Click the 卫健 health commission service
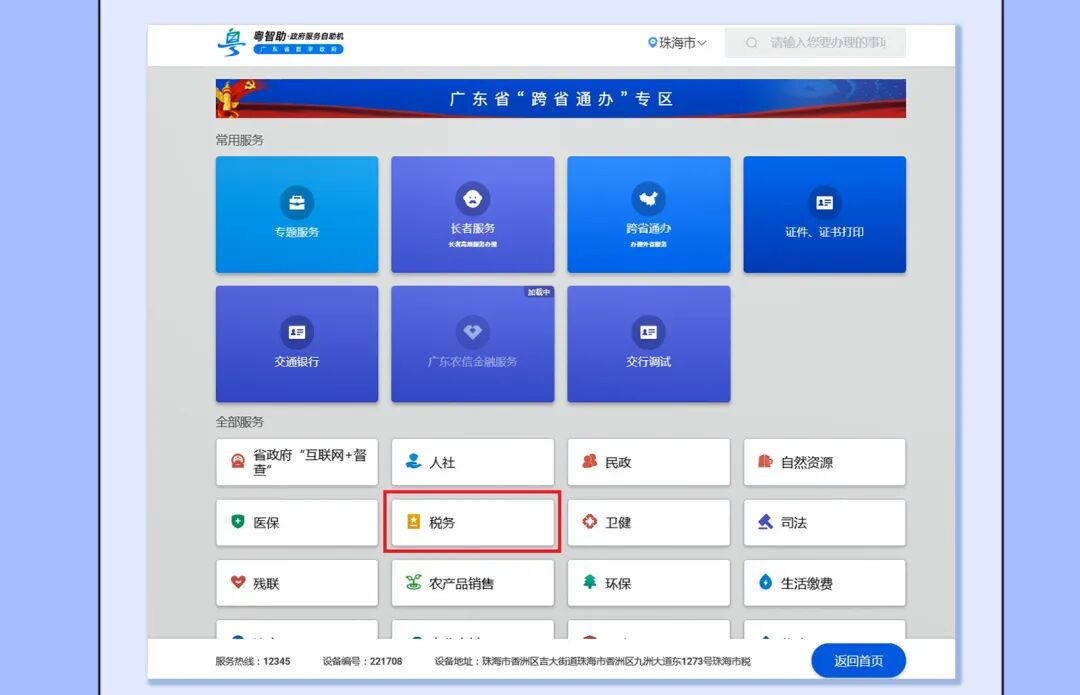The image size is (1080, 695). [x=648, y=522]
